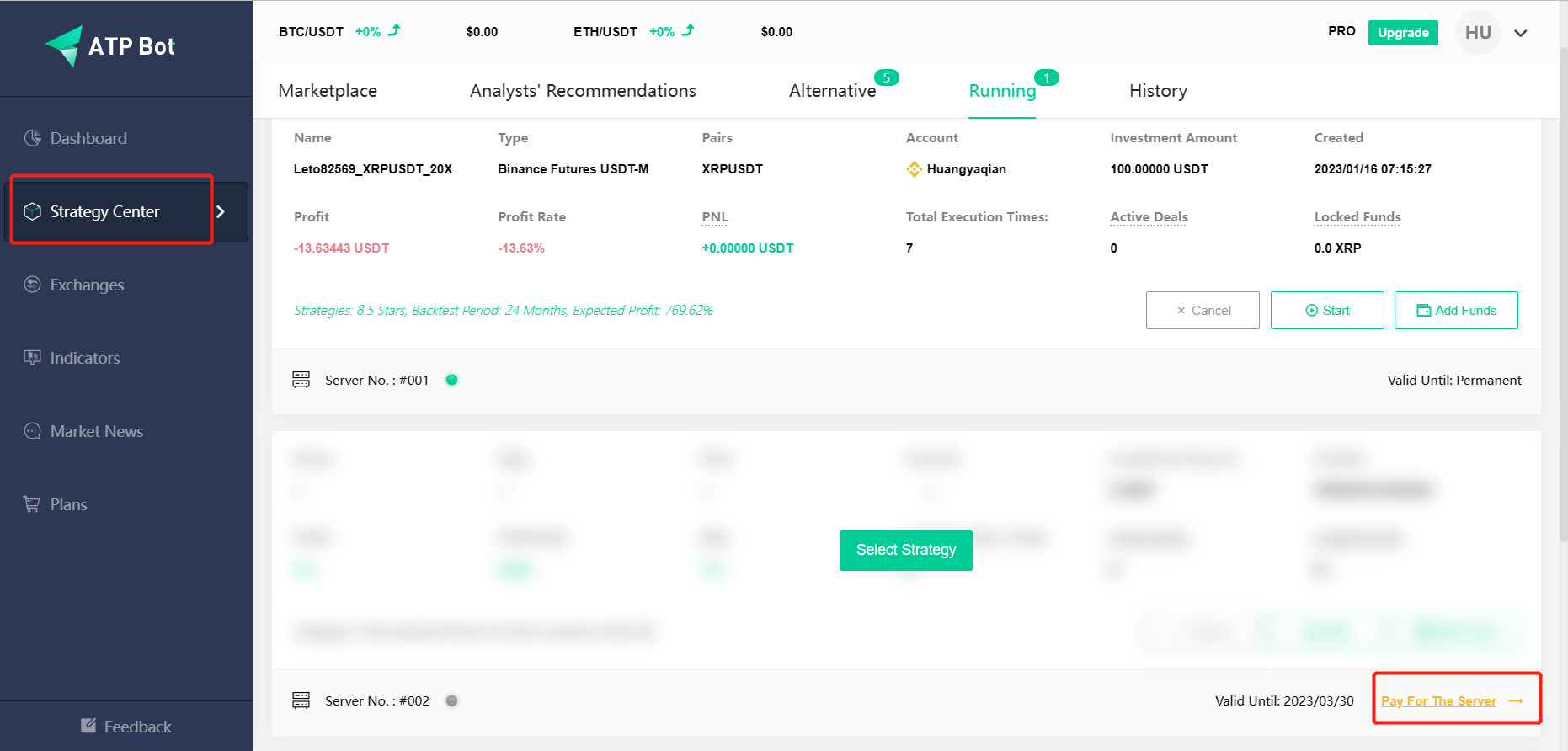Screen dimensions: 1568x751
Task: Click the server icon for Server #002
Action: pos(301,700)
